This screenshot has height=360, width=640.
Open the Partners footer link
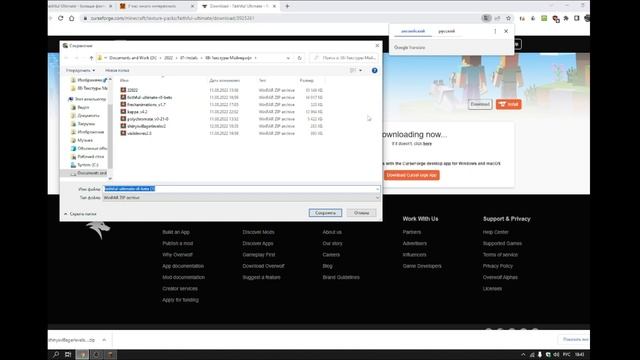tap(411, 232)
